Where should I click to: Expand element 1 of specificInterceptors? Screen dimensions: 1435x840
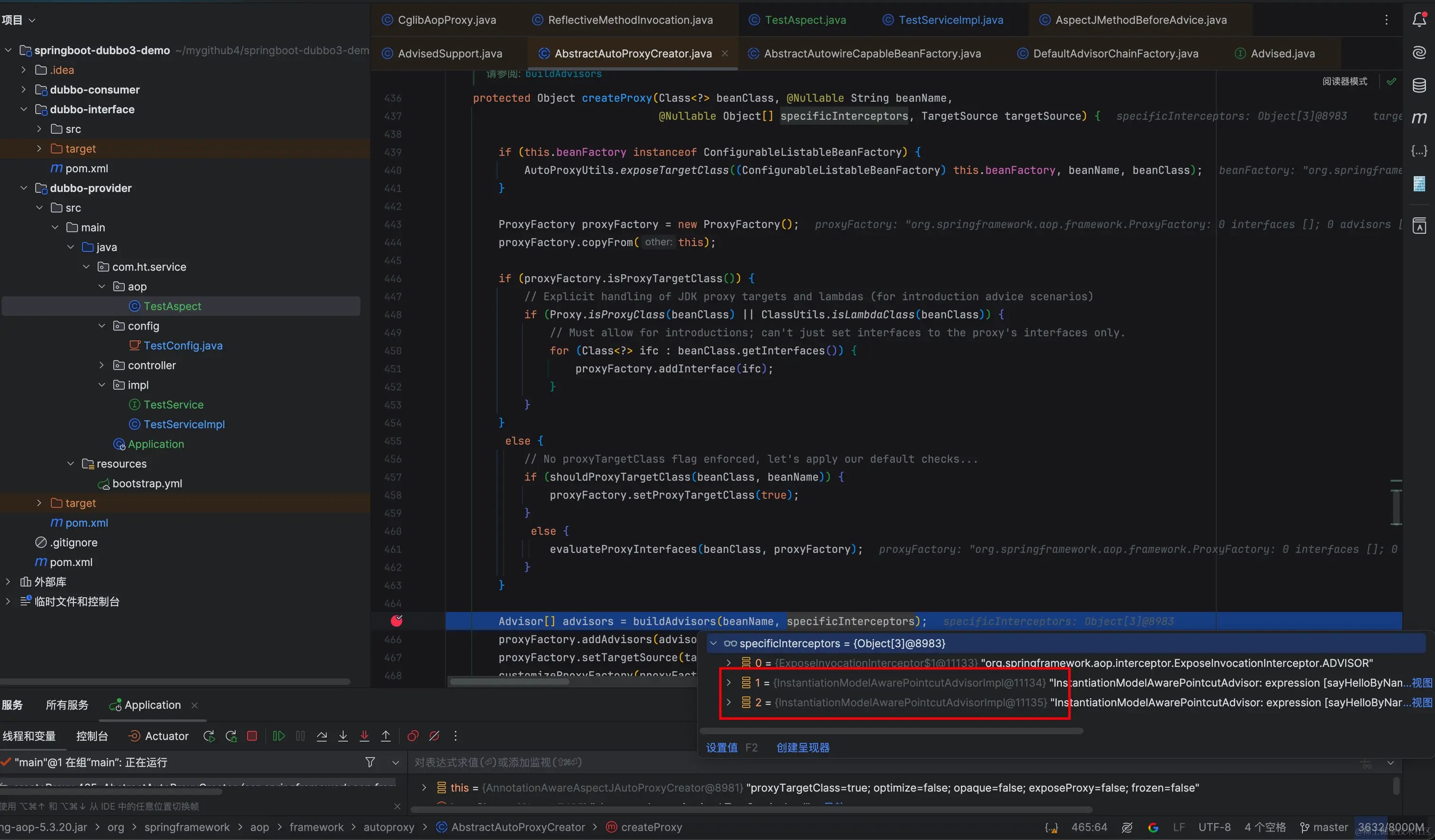728,683
